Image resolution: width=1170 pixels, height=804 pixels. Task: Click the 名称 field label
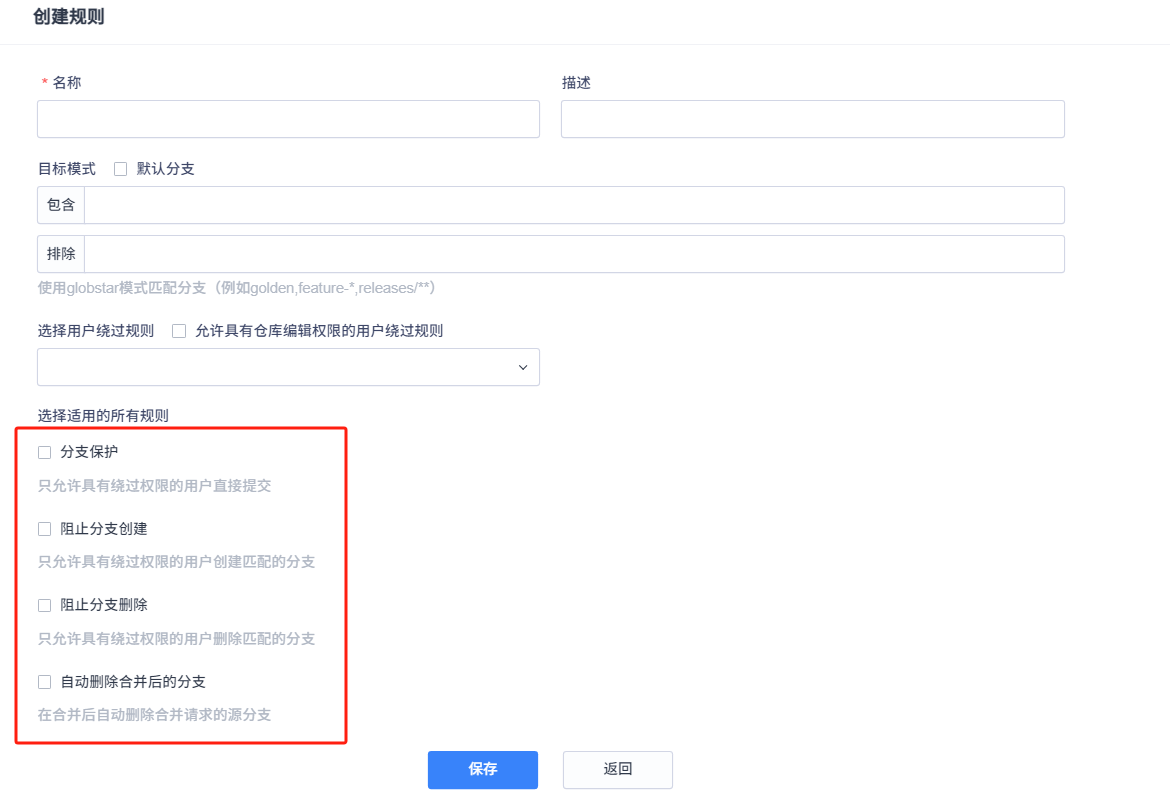tap(66, 83)
